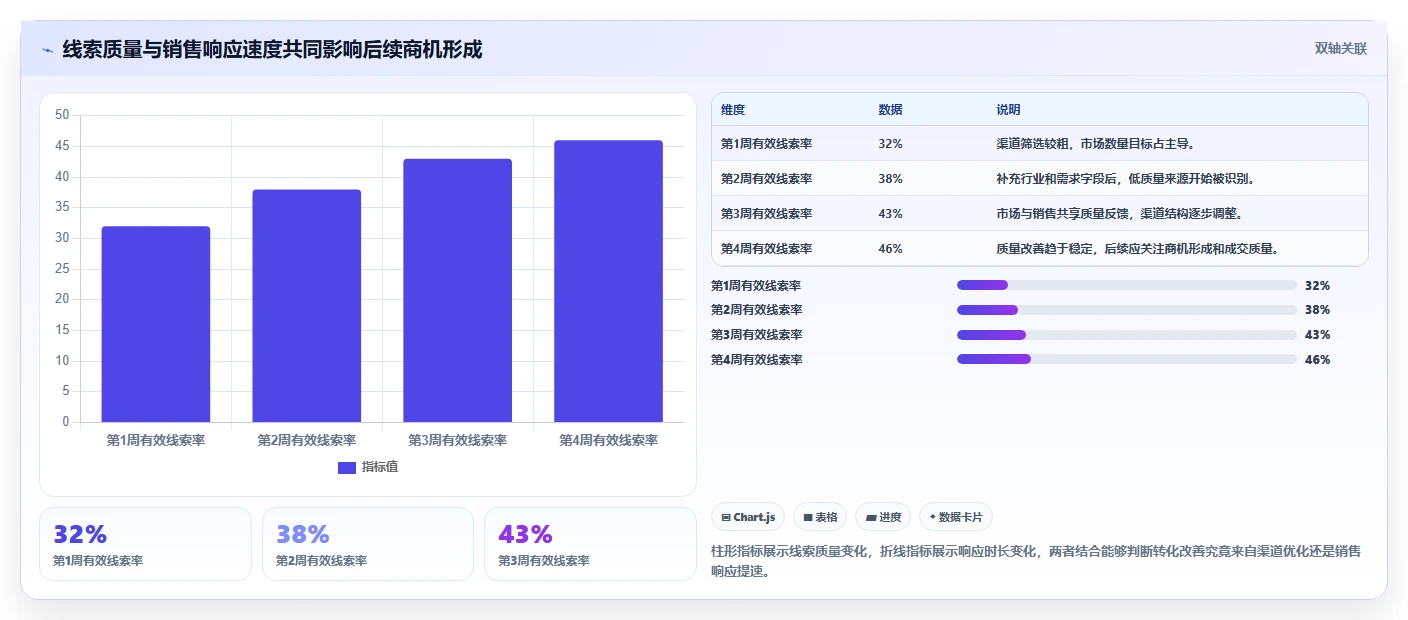Click the 第2周有效线索率 bar in chart
The height and width of the screenshot is (620, 1408).
pos(307,306)
